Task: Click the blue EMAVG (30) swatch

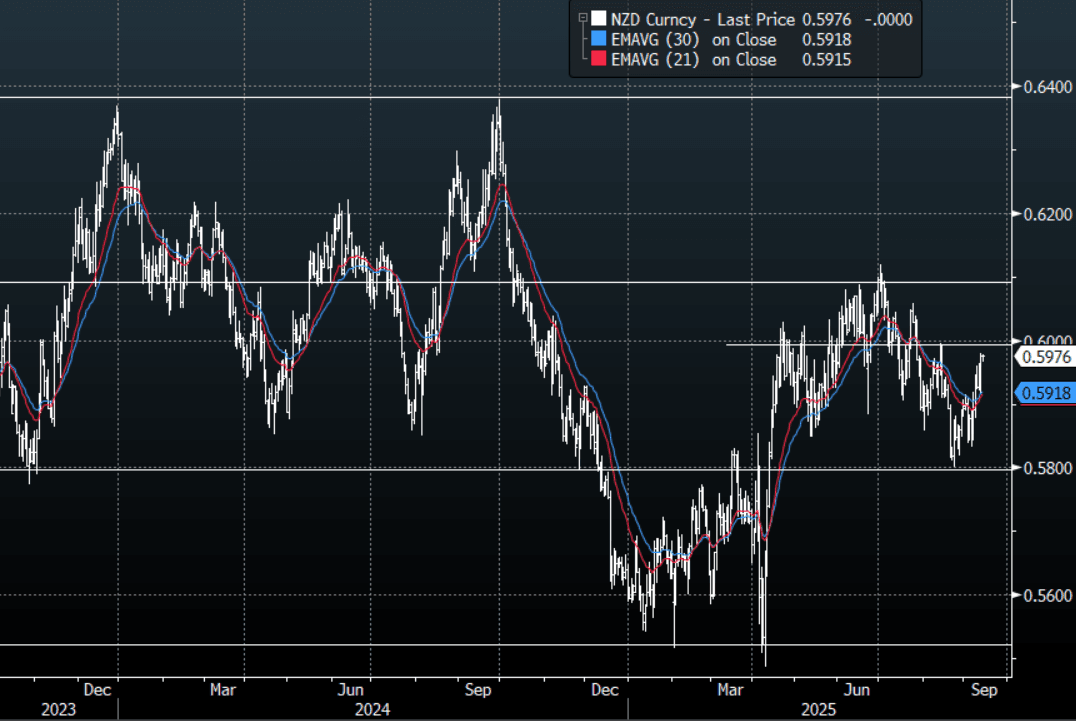Action: [598, 39]
